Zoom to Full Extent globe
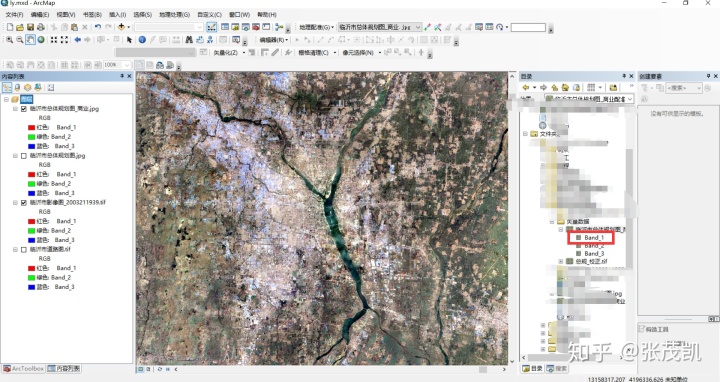 41,40
